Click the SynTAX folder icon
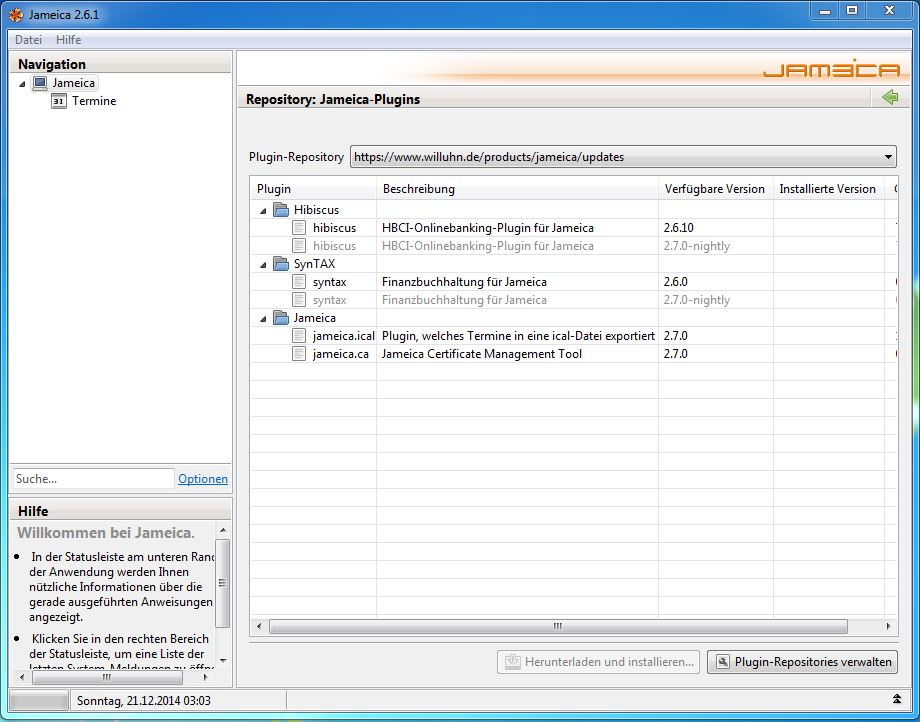 [x=281, y=263]
